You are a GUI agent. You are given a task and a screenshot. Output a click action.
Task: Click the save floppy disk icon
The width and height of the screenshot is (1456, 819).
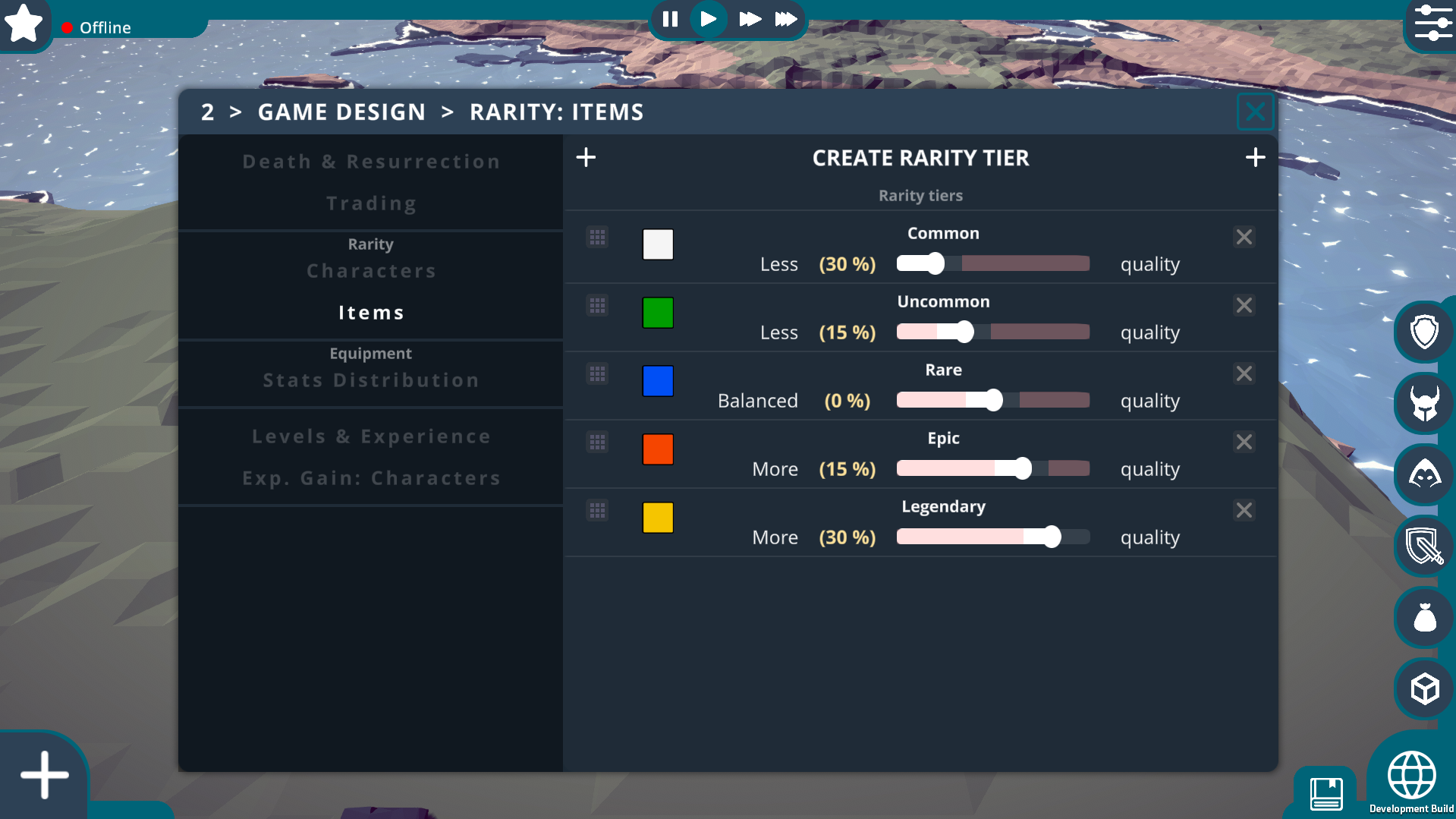click(1326, 794)
